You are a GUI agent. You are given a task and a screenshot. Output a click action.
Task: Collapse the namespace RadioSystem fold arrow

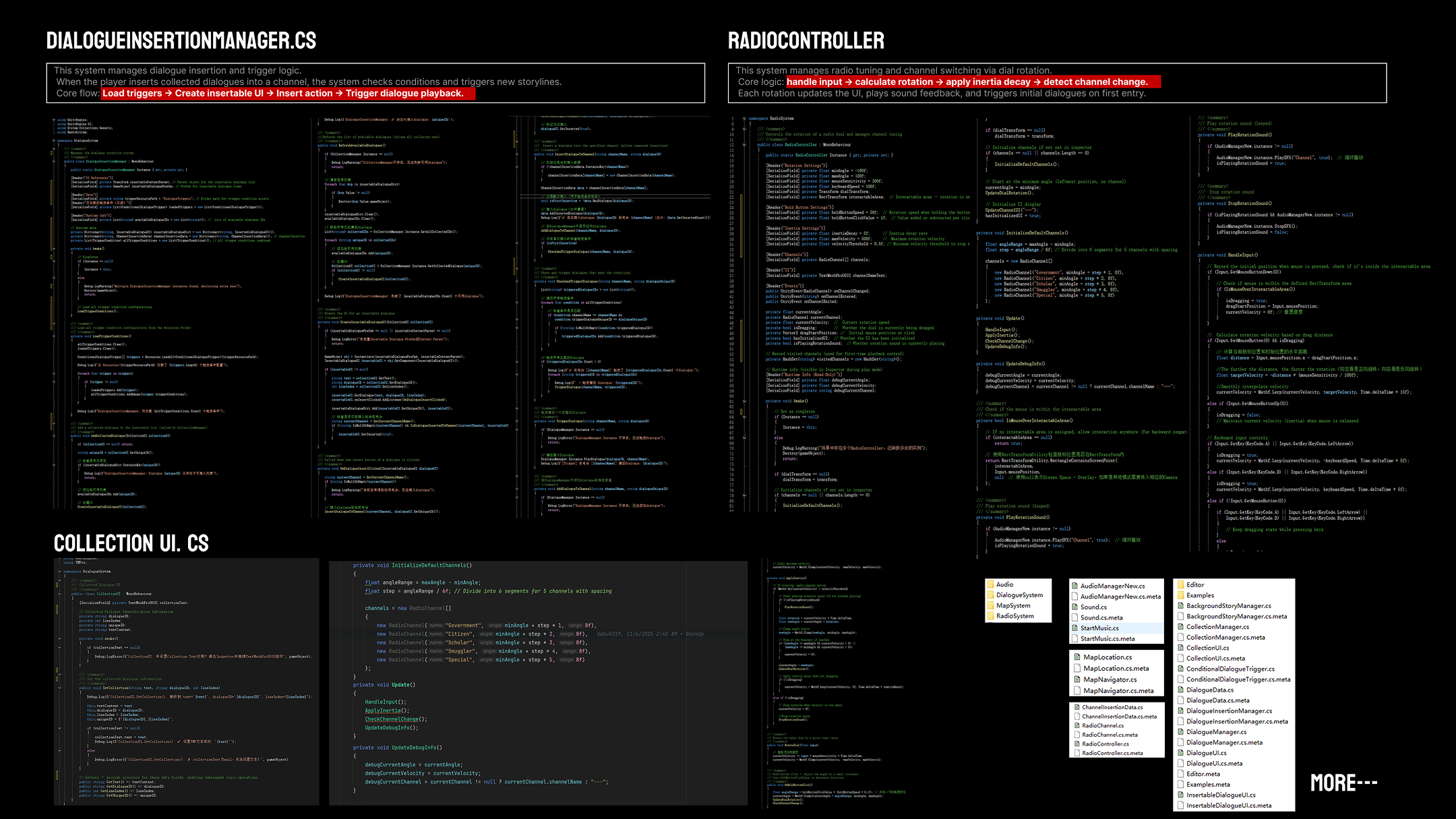744,119
